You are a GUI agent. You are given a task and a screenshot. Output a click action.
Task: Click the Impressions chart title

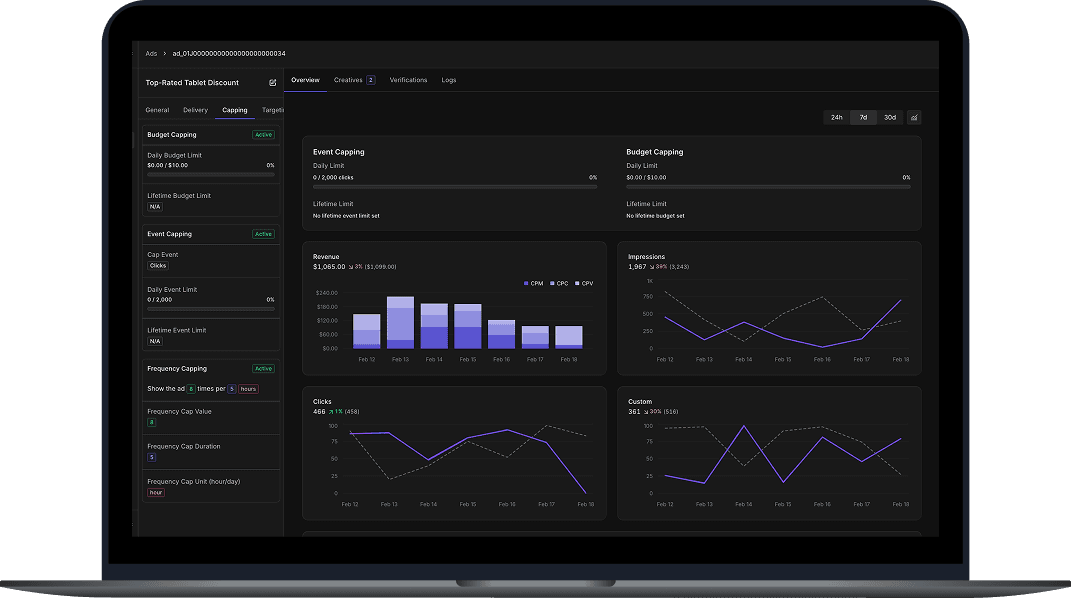pyautogui.click(x=646, y=257)
